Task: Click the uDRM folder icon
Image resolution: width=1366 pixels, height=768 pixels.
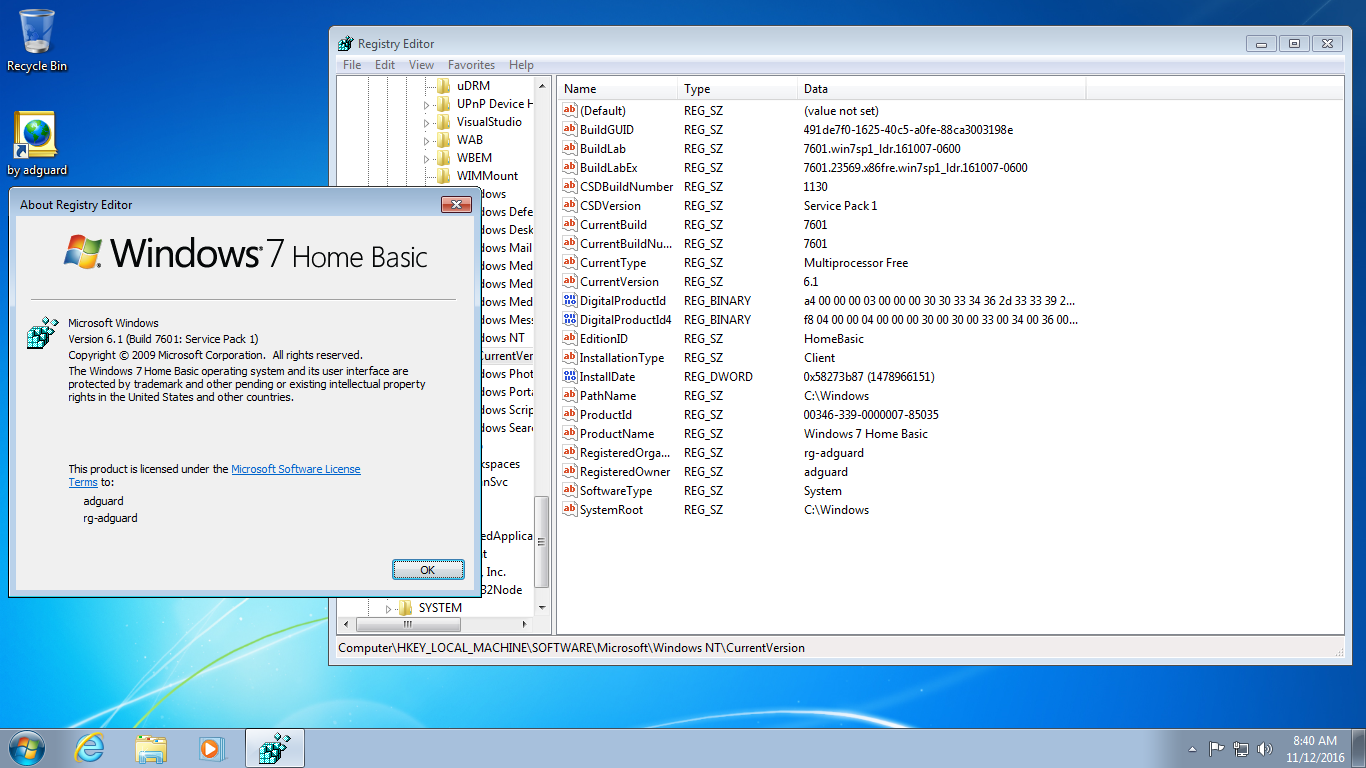Action: 444,86
